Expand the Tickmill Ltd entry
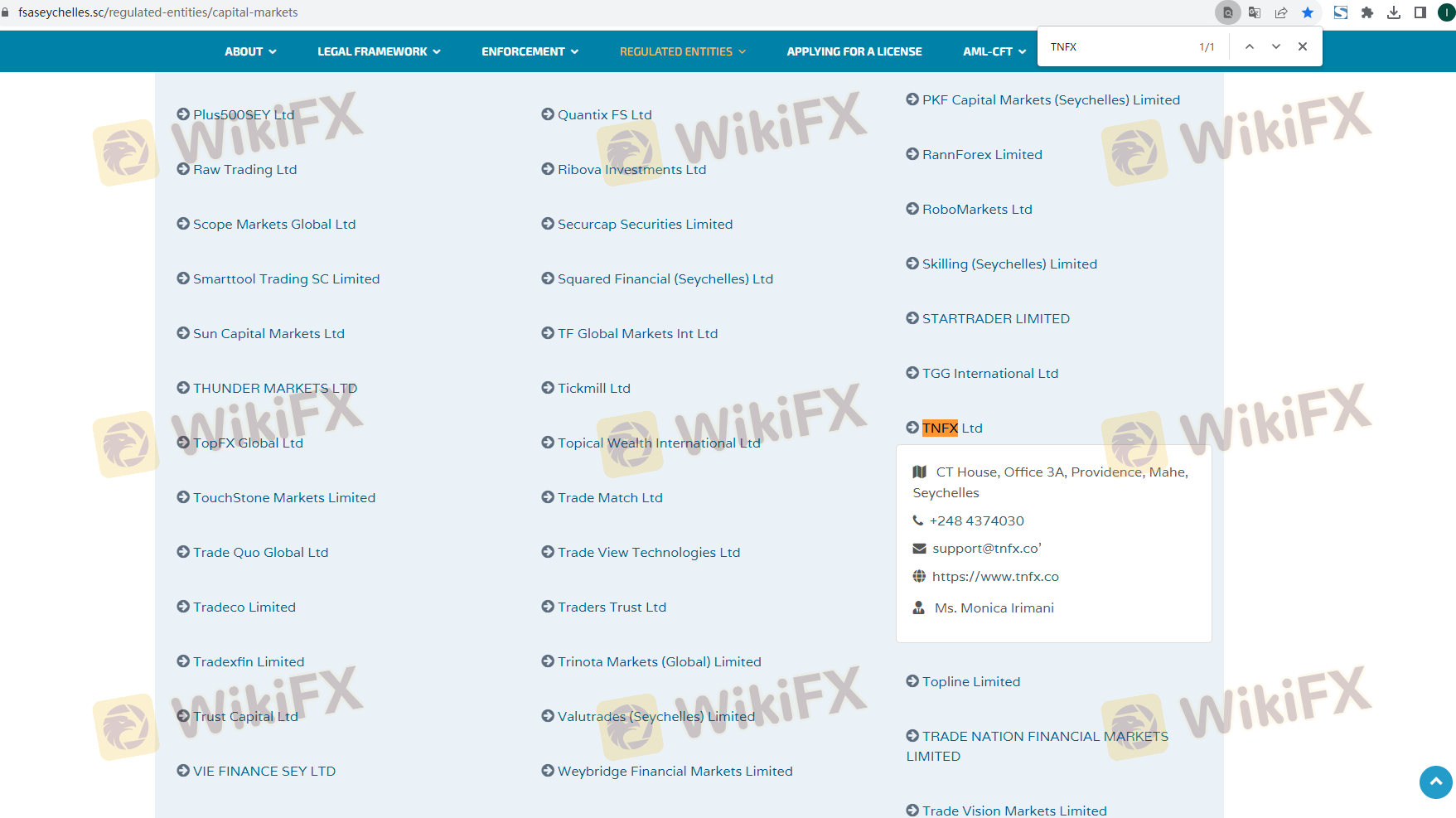This screenshot has width=1456, height=818. [593, 388]
